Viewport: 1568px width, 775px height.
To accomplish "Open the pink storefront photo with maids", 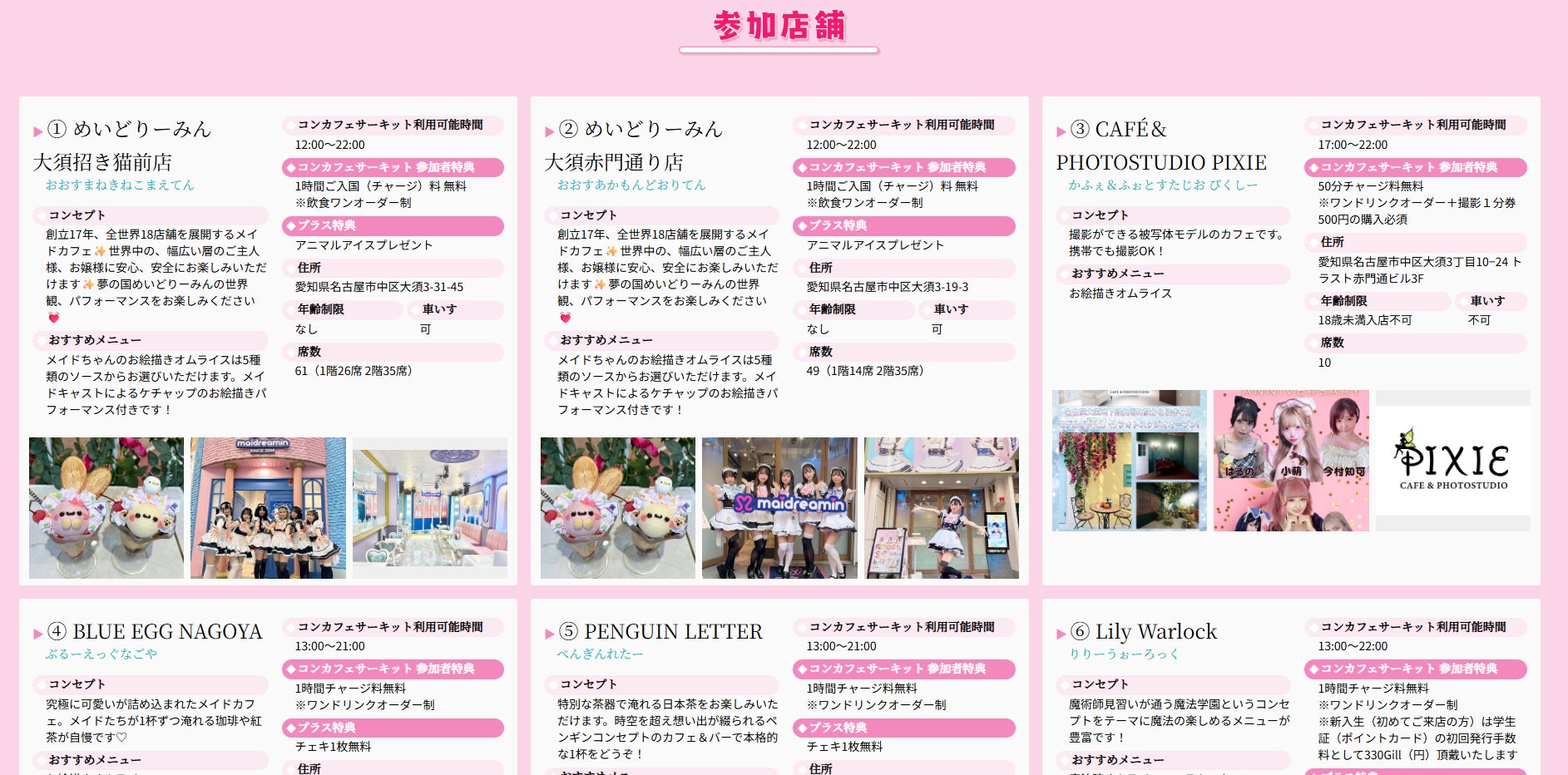I will [268, 508].
